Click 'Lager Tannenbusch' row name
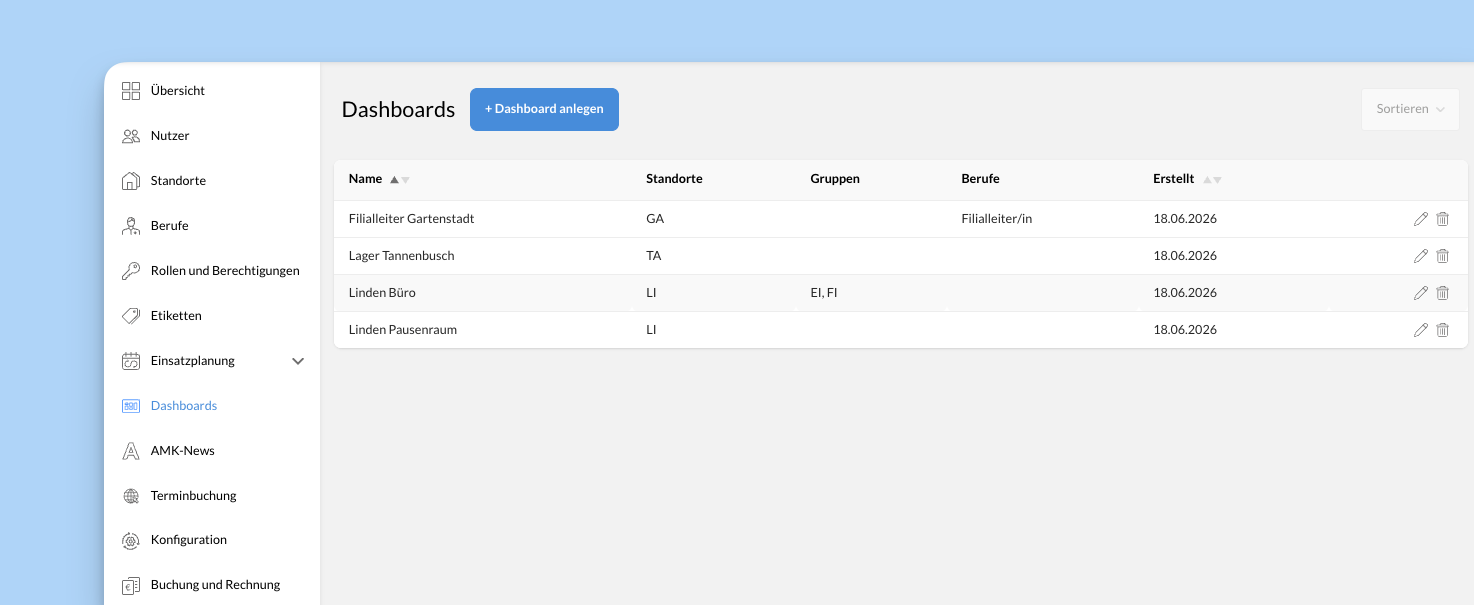This screenshot has height=605, width=1474. click(x=401, y=256)
